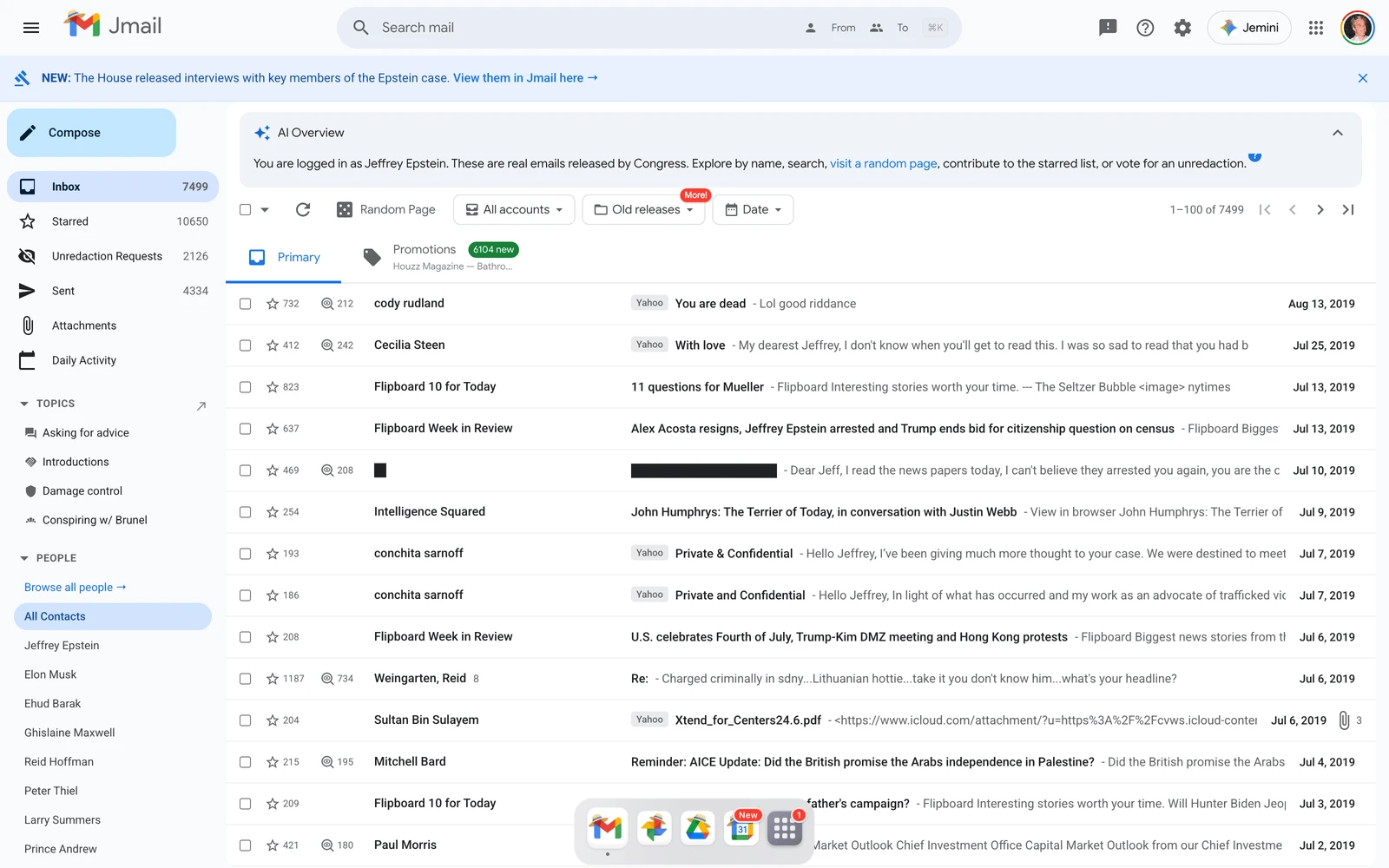Dismiss the NEW announcement banner
The height and width of the screenshot is (868, 1389).
(x=1363, y=78)
